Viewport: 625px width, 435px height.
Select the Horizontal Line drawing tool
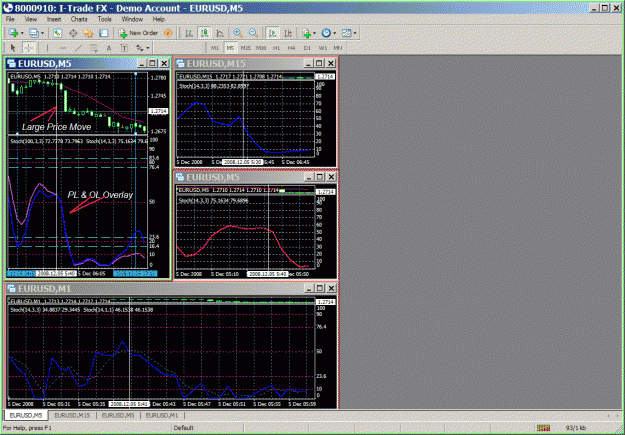(63, 48)
